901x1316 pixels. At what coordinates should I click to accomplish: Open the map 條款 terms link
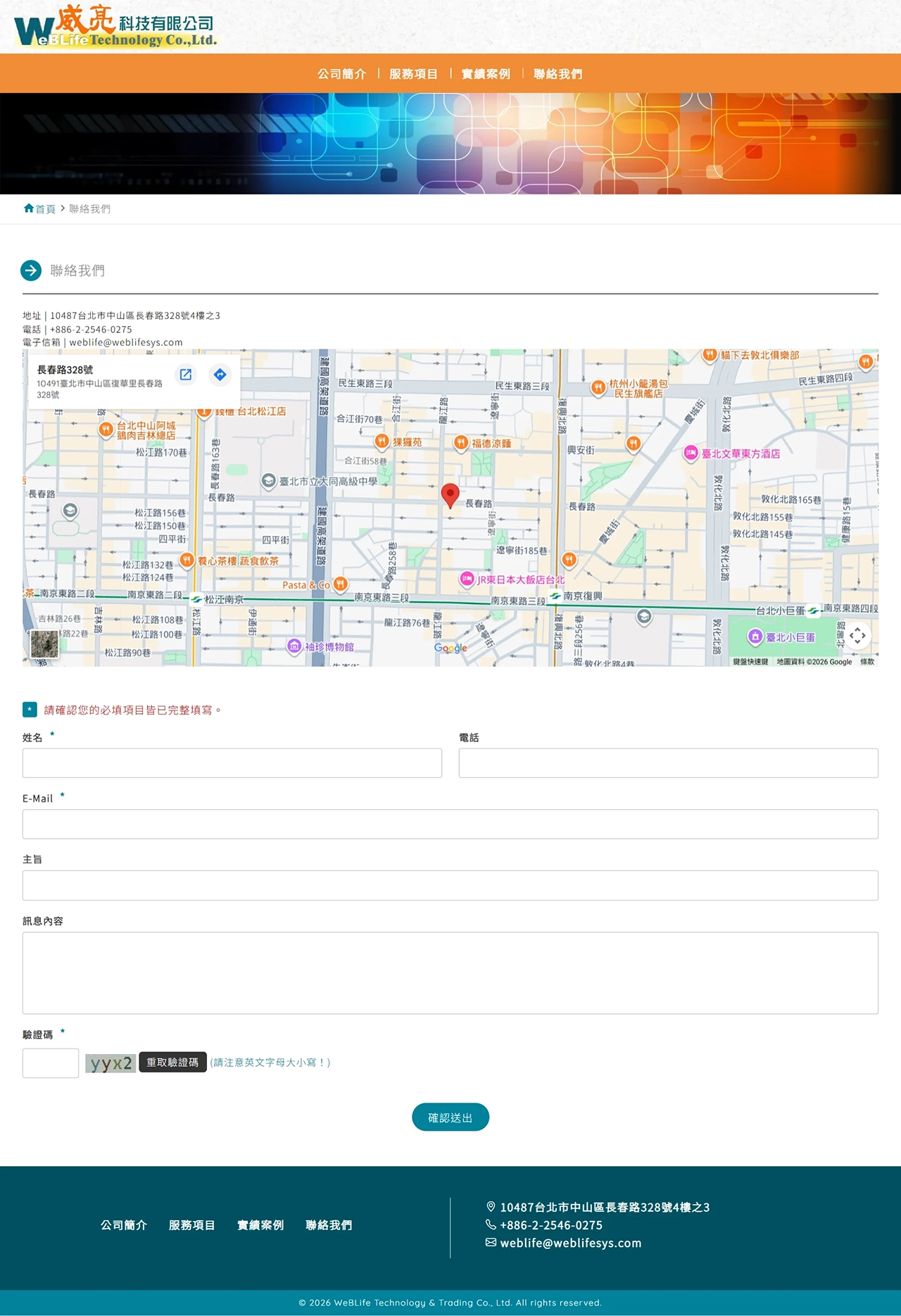click(867, 662)
